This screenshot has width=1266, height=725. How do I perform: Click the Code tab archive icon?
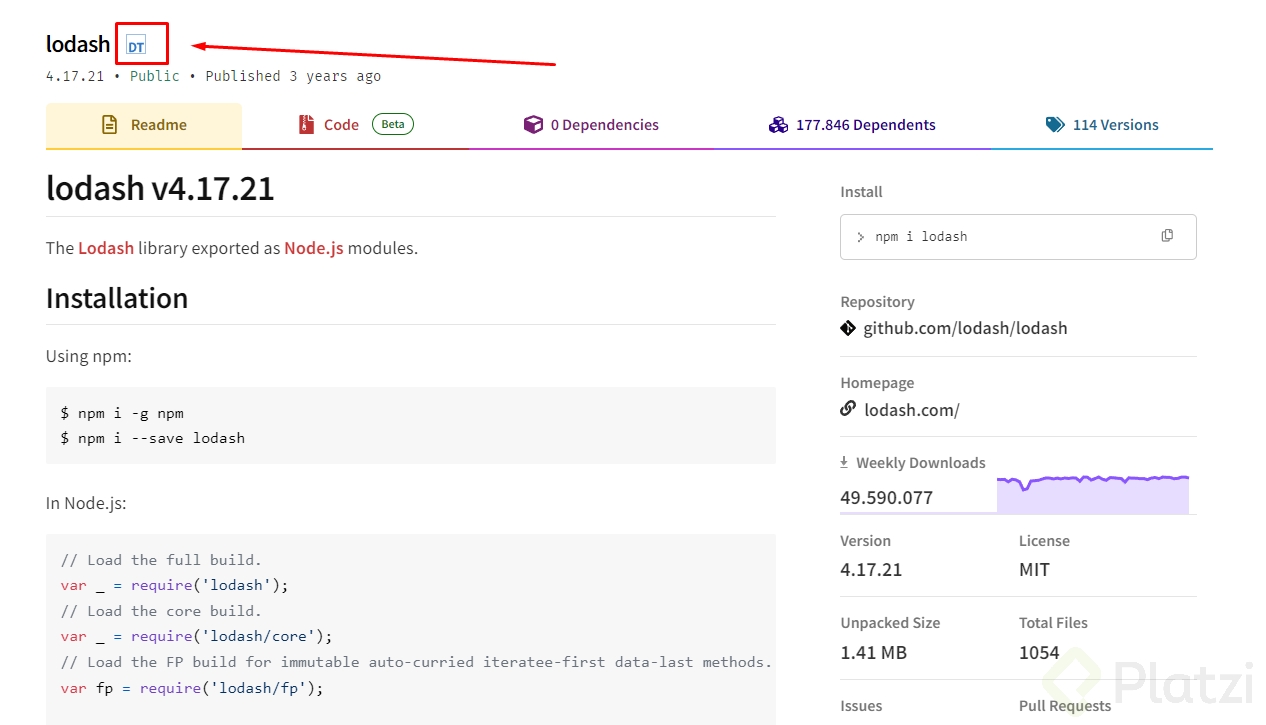click(306, 125)
